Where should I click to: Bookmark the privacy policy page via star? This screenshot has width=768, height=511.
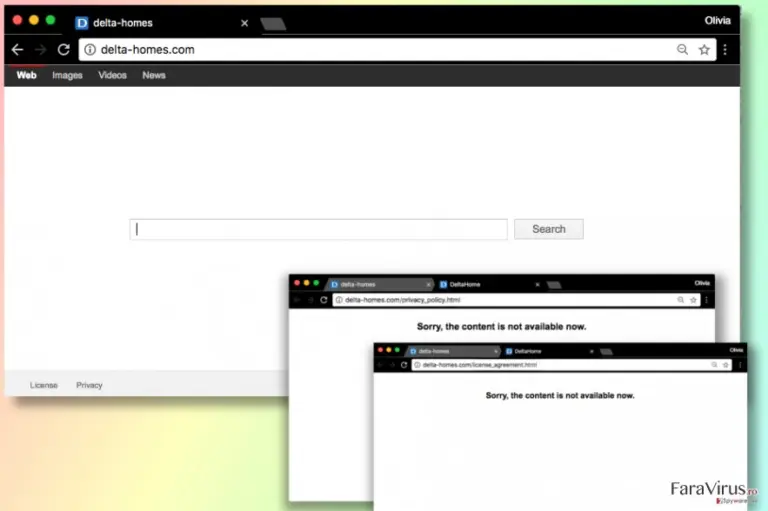[x=693, y=300]
